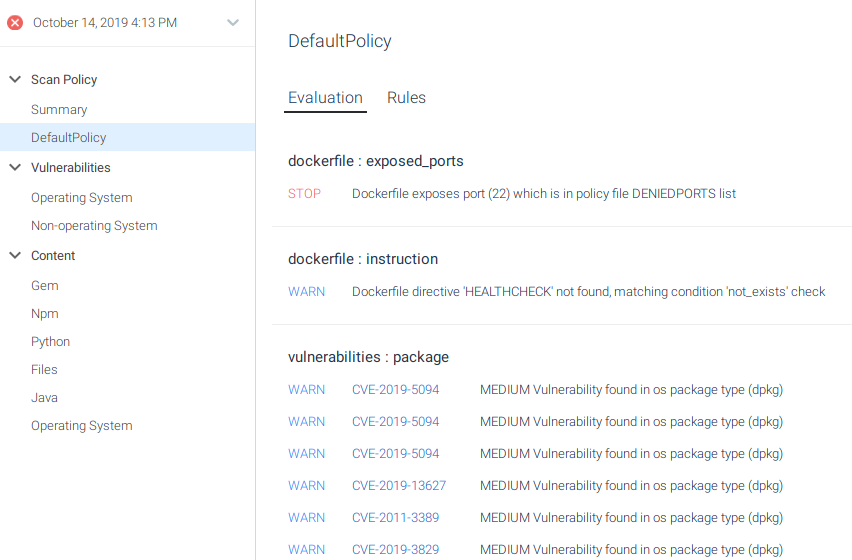Image resolution: width=852 pixels, height=560 pixels.
Task: Select the DefaultPolicy page title
Action: pos(340,41)
